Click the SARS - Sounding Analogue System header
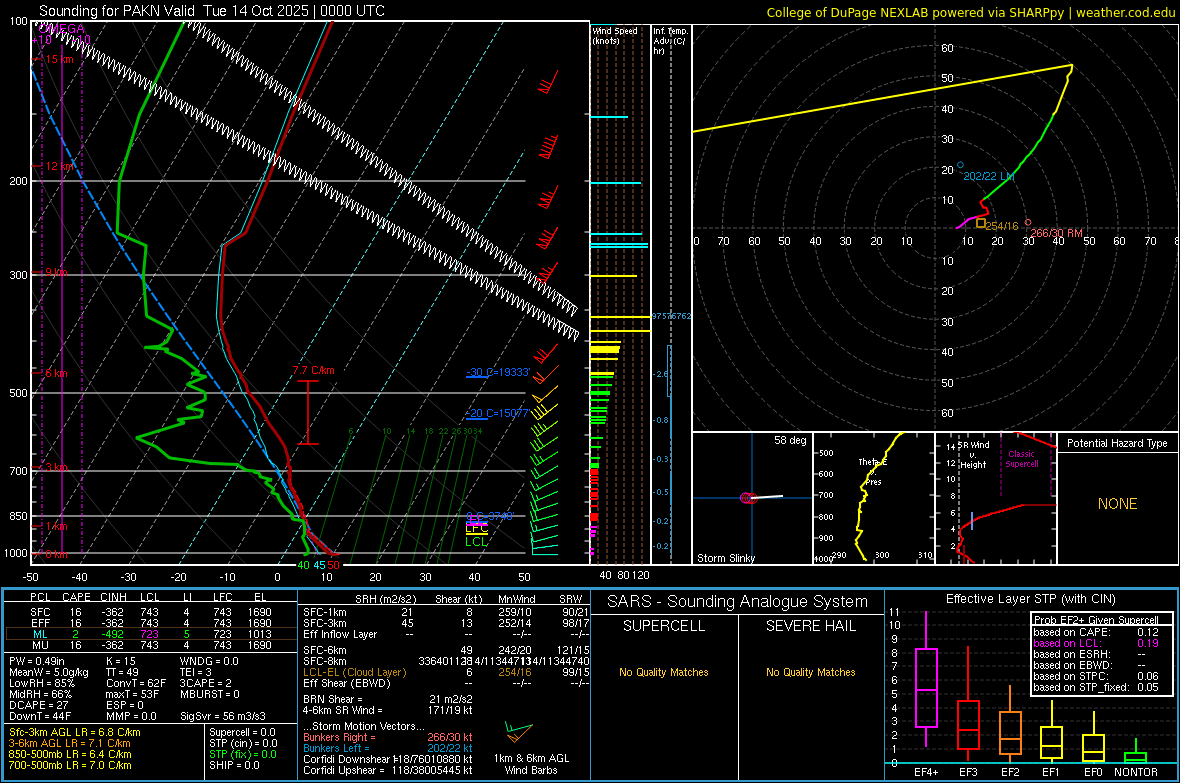The height and width of the screenshot is (783, 1180). coord(737,602)
